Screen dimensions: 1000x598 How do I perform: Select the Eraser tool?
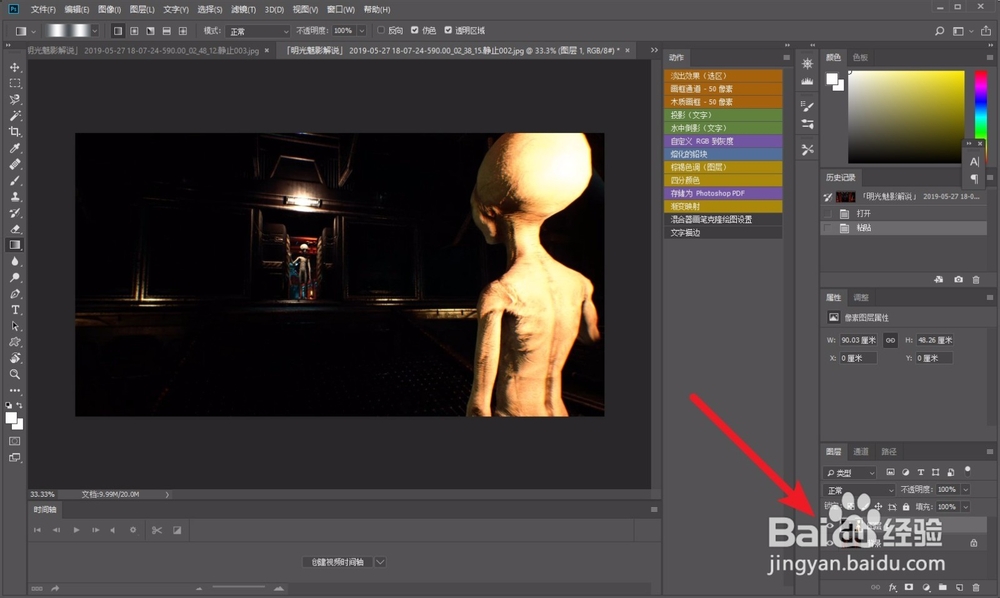tap(15, 229)
